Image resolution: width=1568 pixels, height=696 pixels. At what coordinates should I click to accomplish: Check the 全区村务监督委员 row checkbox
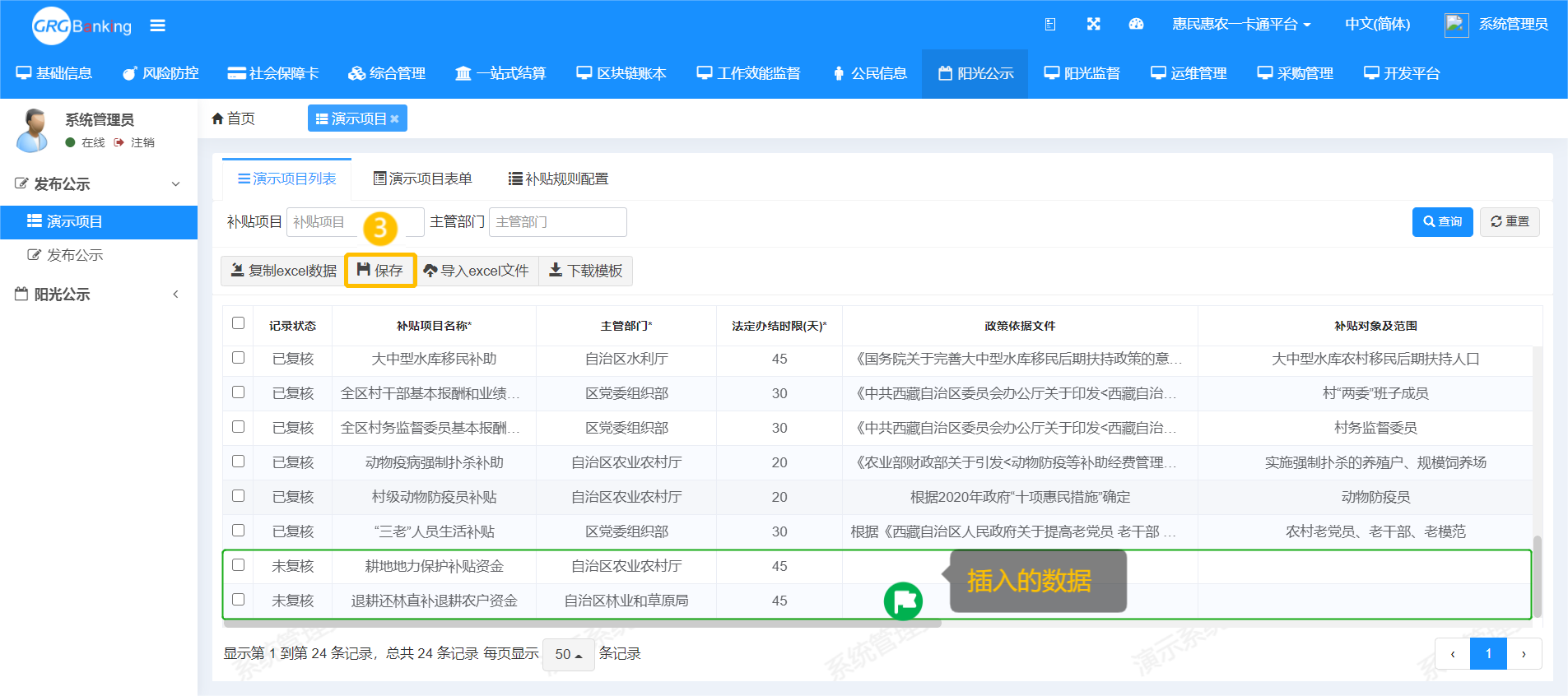[x=239, y=427]
